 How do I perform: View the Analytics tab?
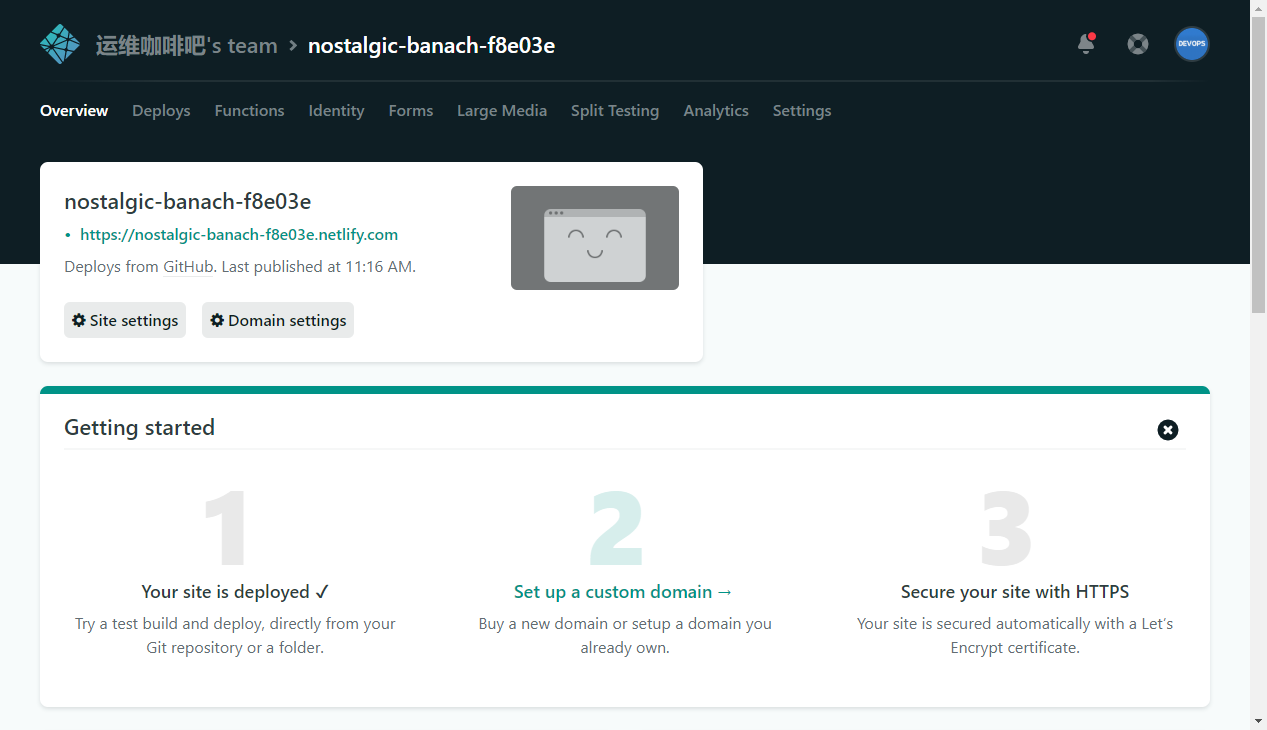tap(715, 111)
